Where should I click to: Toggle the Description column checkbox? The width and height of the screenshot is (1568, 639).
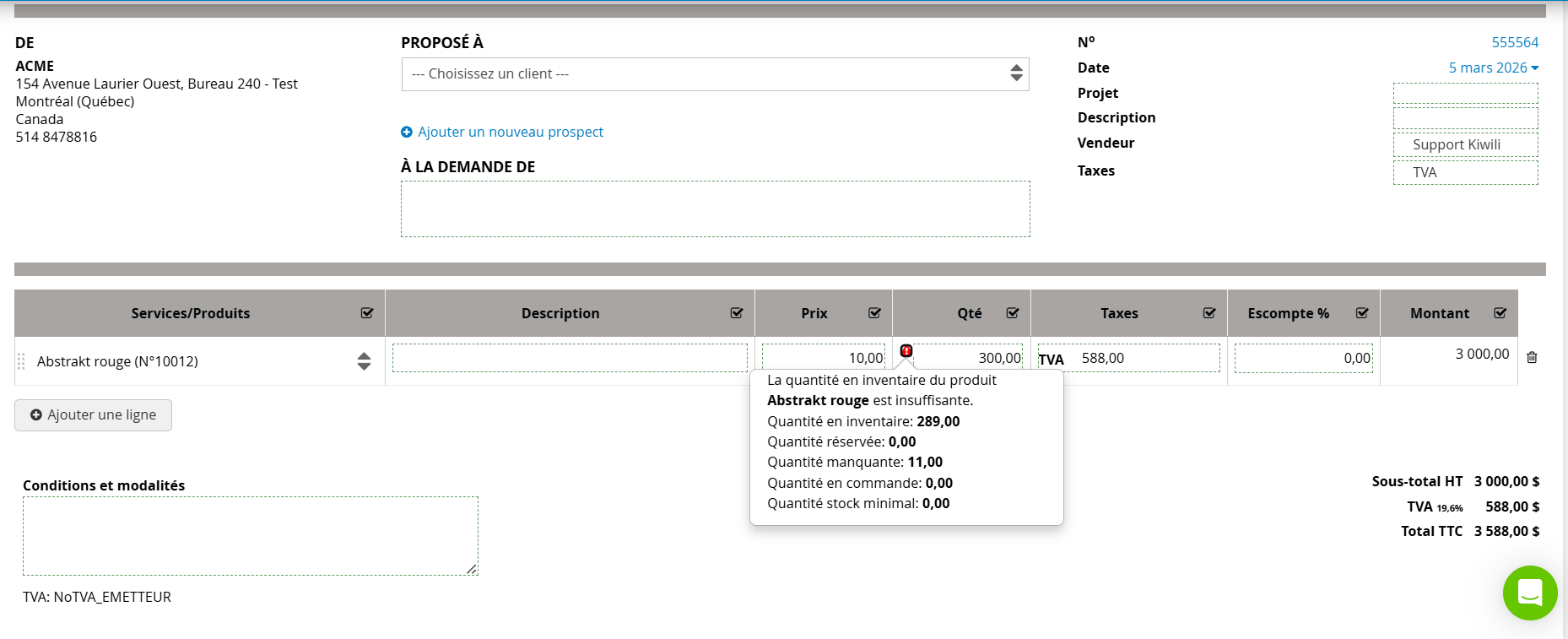pos(737,313)
